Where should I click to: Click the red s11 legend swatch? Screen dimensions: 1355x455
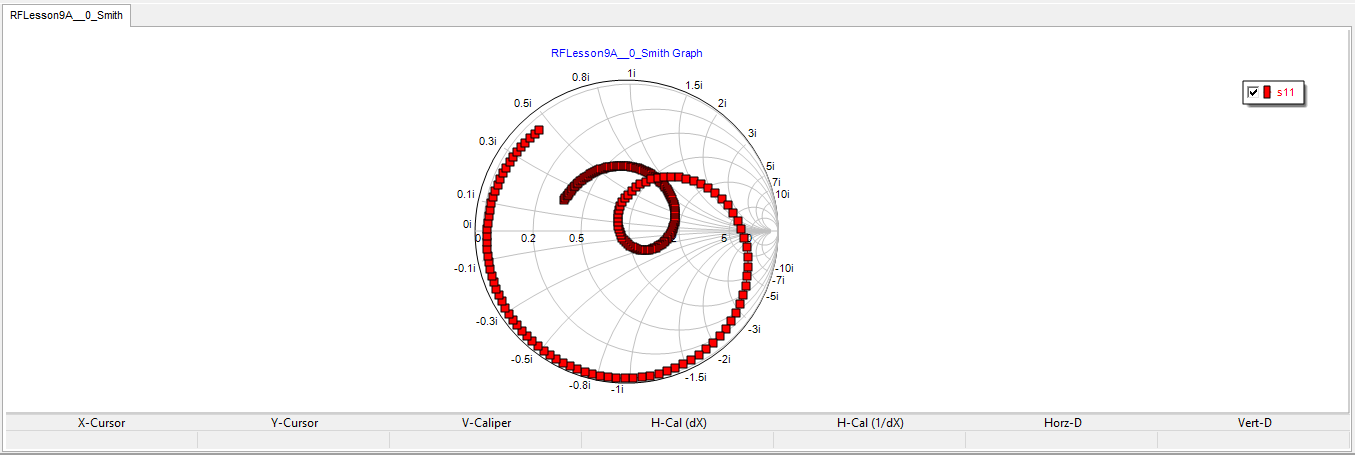[x=1267, y=92]
